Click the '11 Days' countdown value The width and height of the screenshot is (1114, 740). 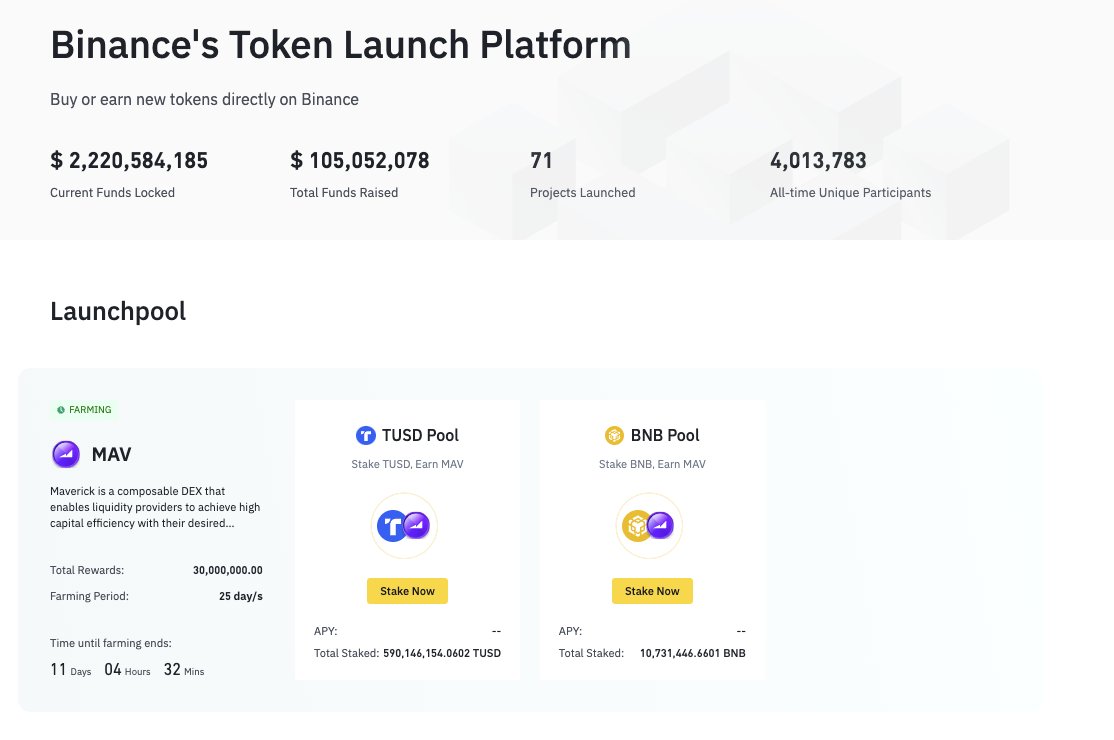(70, 670)
